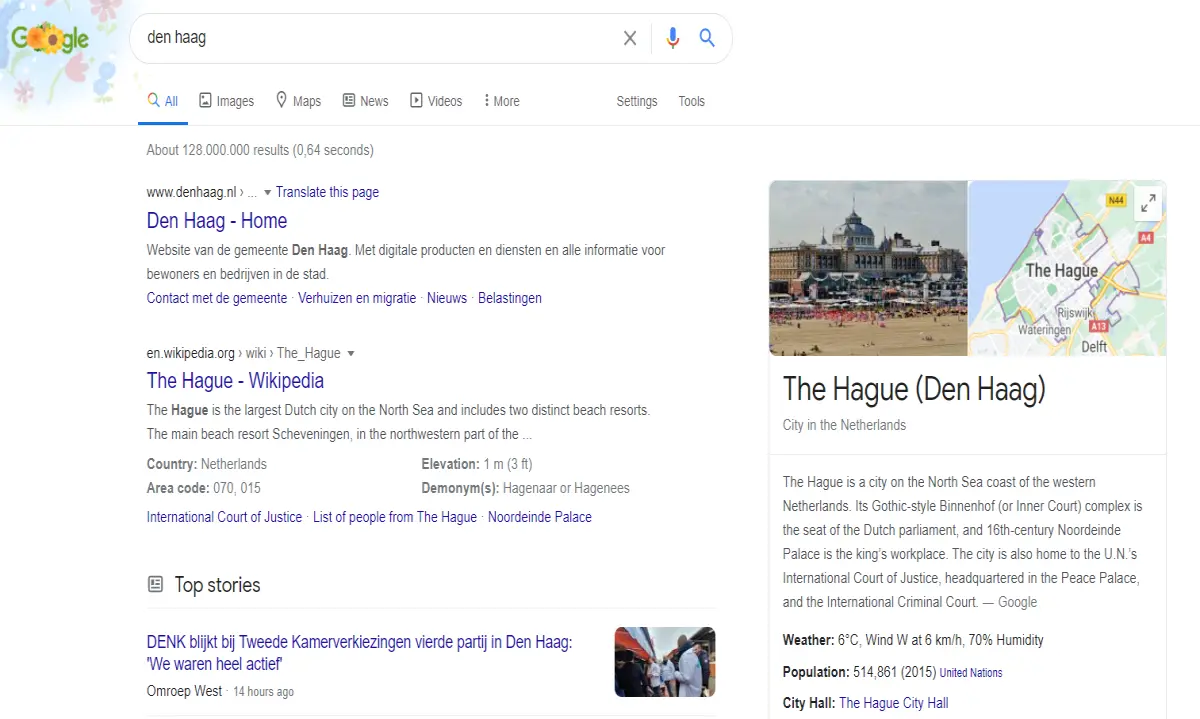Switch to the Images tab

[x=226, y=101]
